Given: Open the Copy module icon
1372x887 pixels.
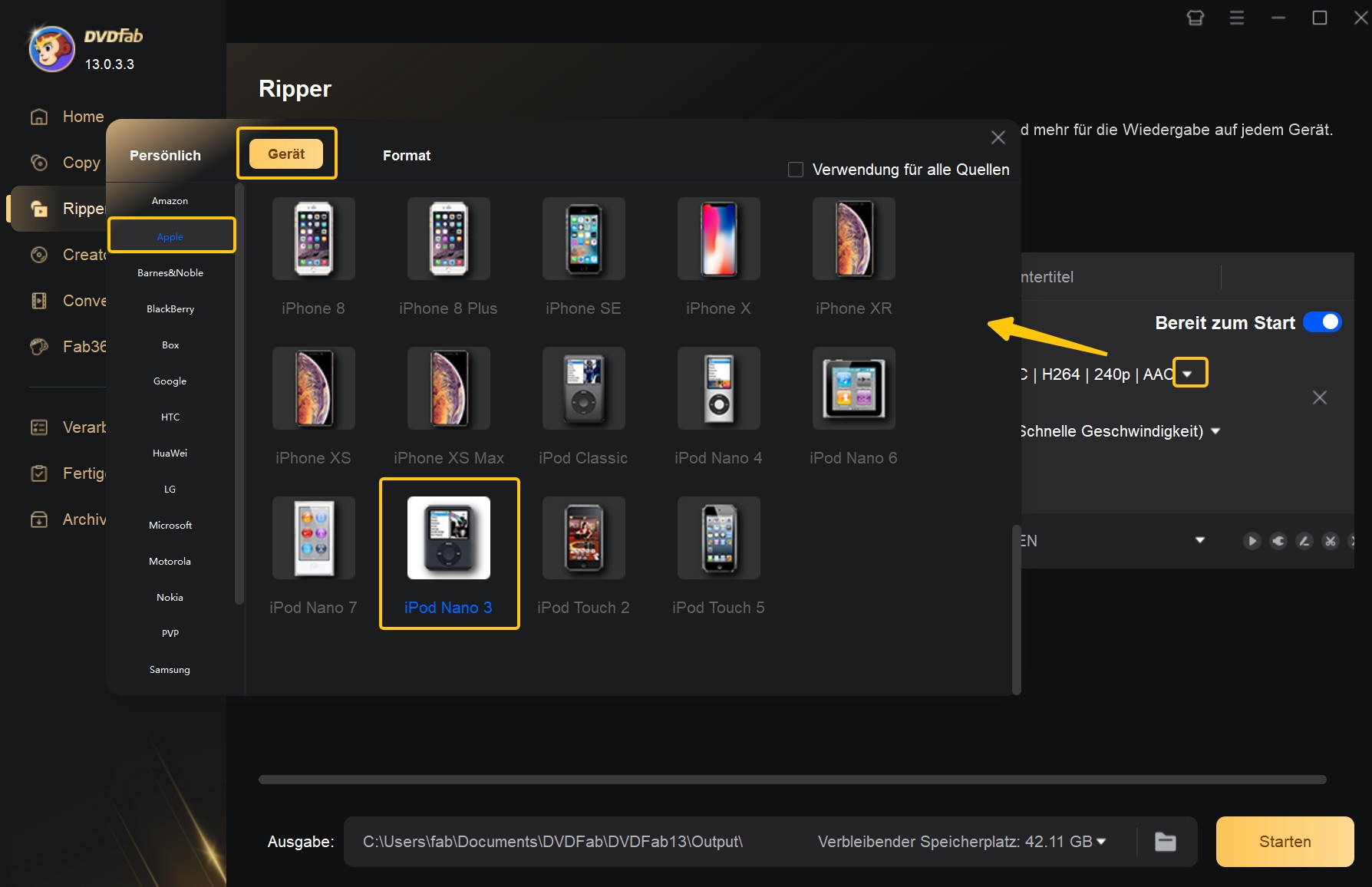Looking at the screenshot, I should point(39,163).
